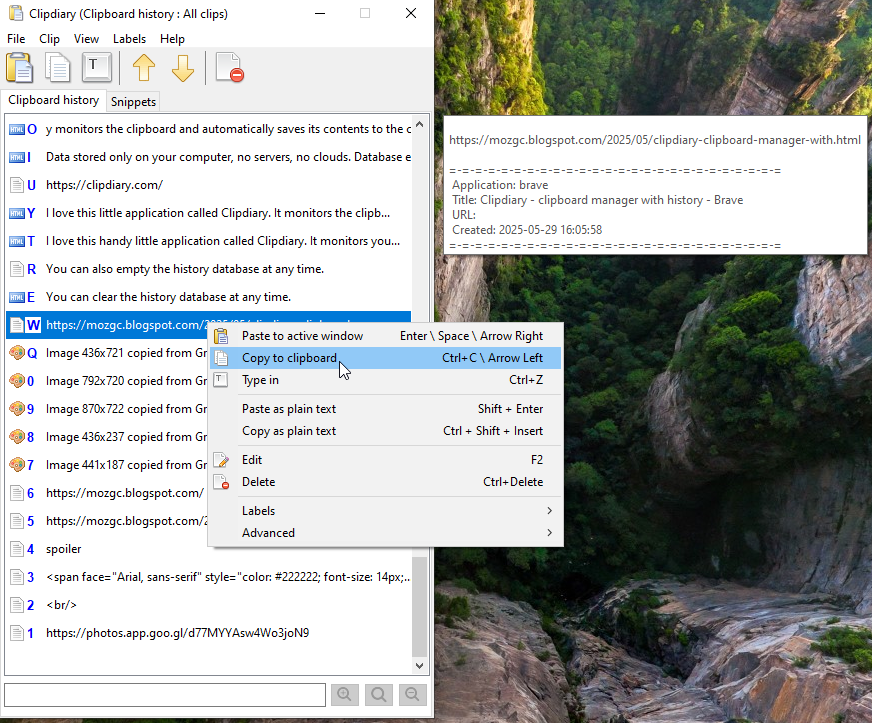The image size is (872, 723).
Task: Choose Paste as plain text
Action: [385, 409]
